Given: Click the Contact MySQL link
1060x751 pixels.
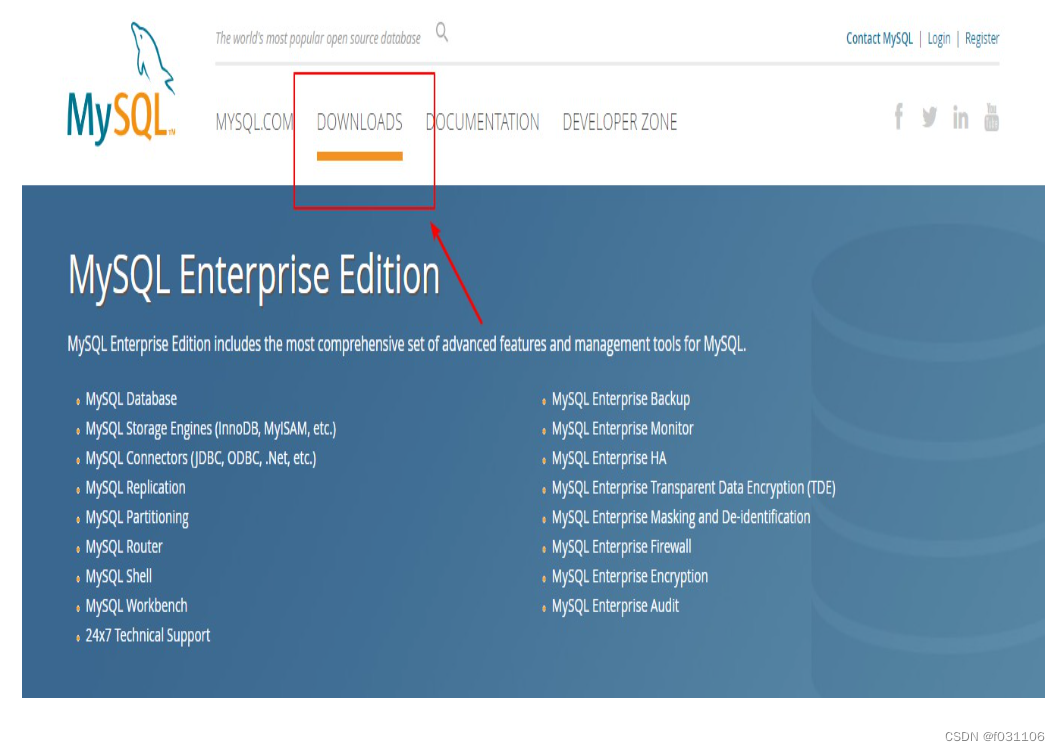Looking at the screenshot, I should (x=879, y=39).
